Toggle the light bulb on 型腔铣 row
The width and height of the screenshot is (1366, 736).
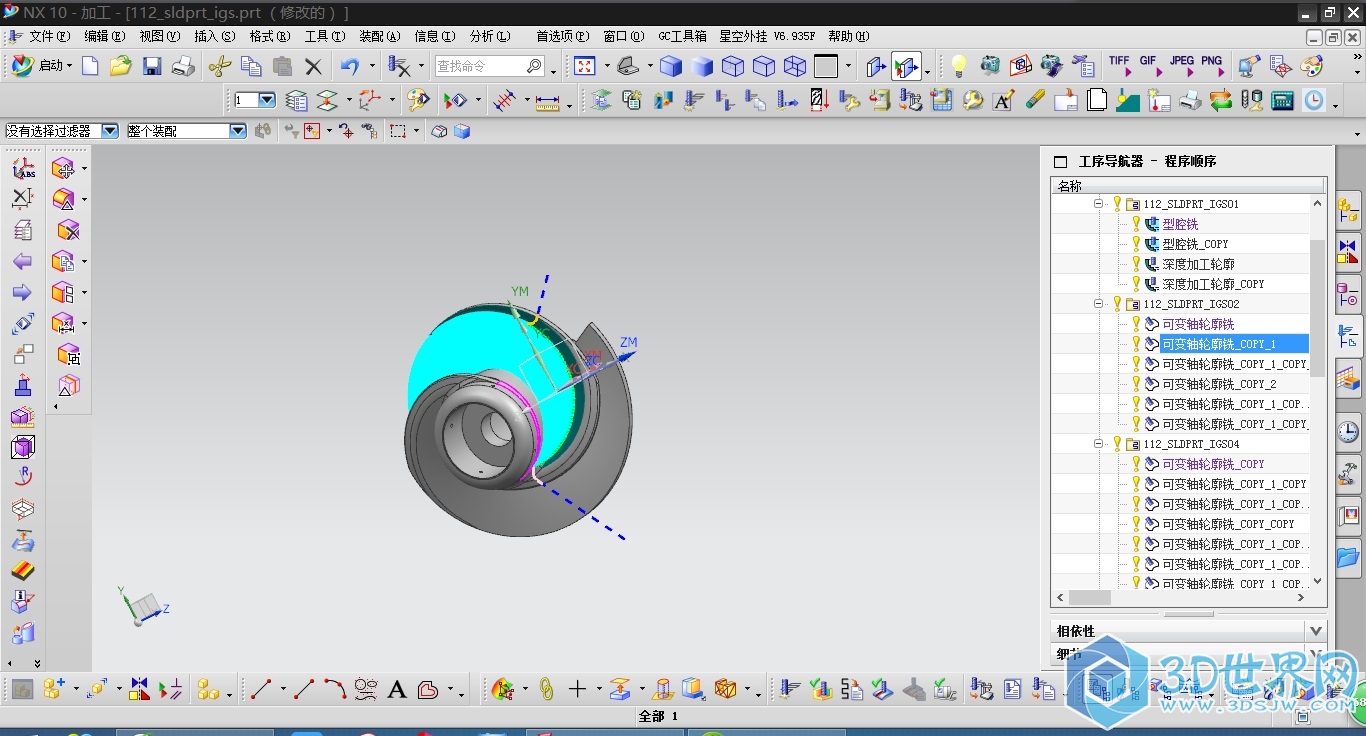[x=1136, y=224]
